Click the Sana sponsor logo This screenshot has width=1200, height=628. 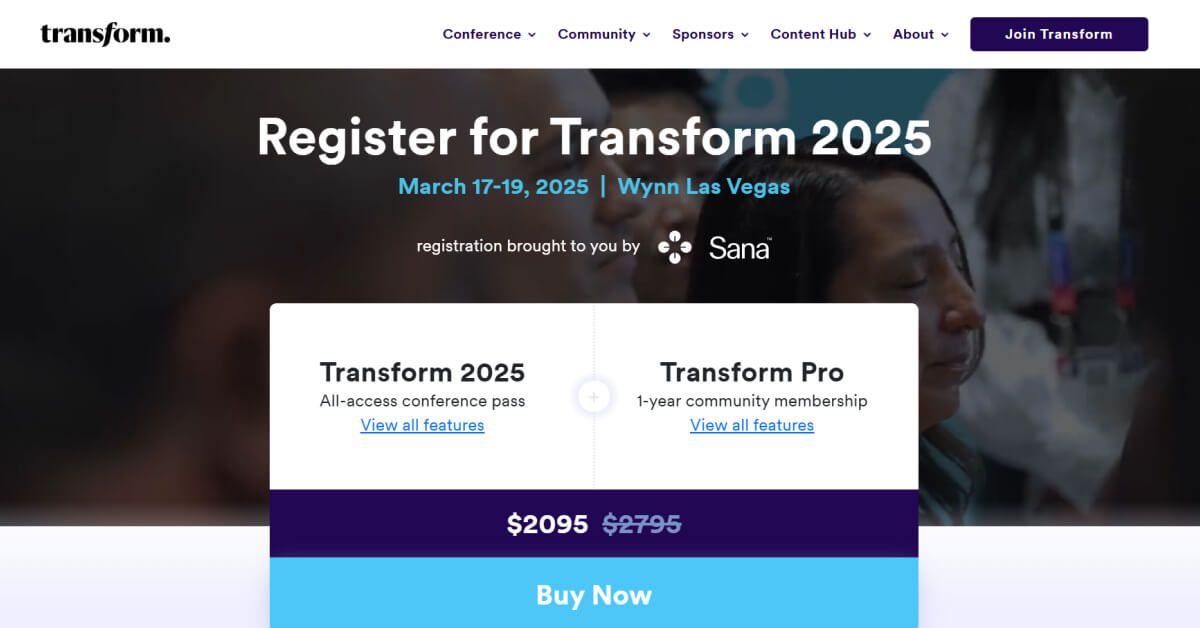(712, 246)
